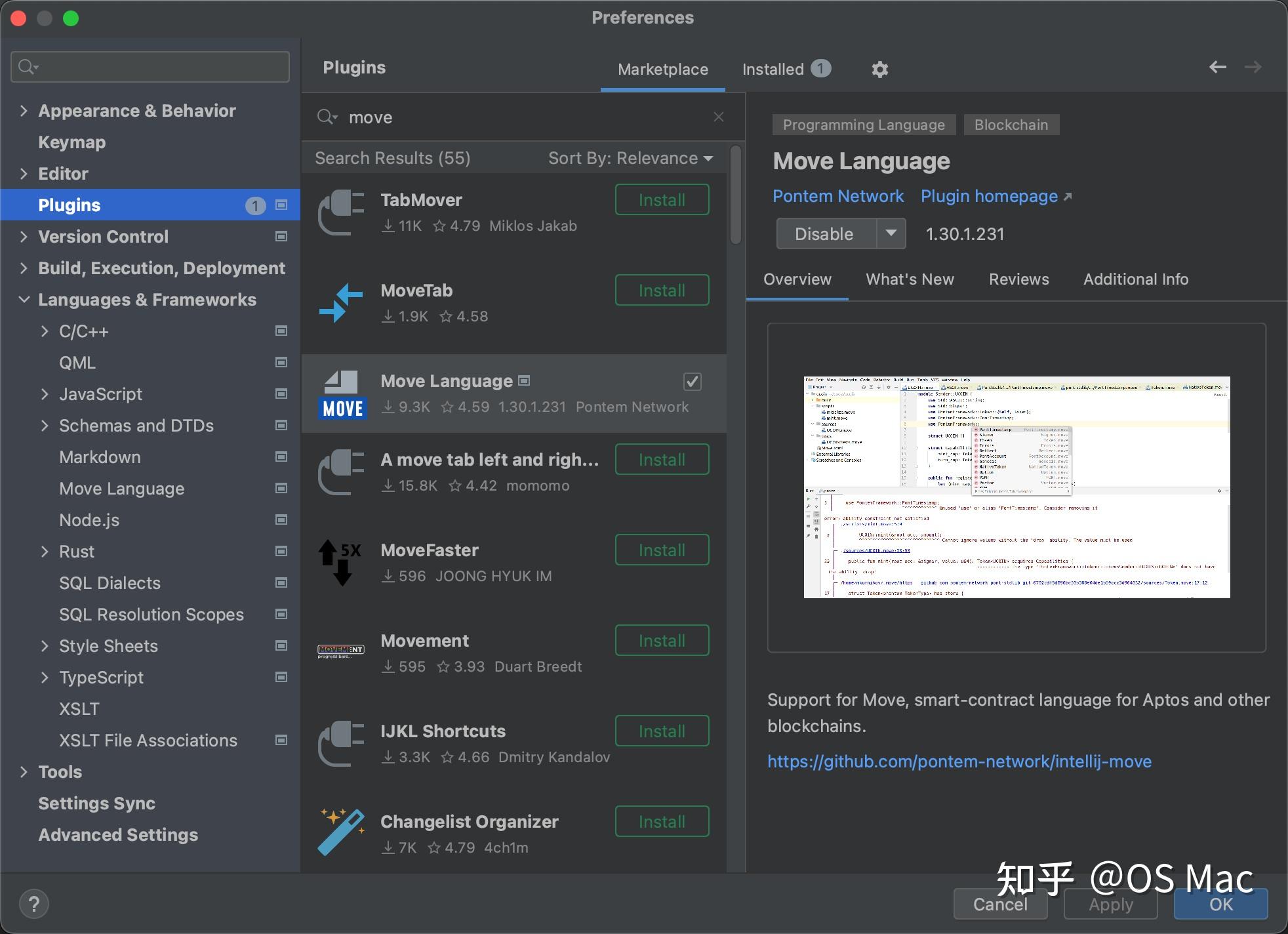Click the project-level icon beside JavaScript
This screenshot has height=934, width=1288.
(x=281, y=394)
